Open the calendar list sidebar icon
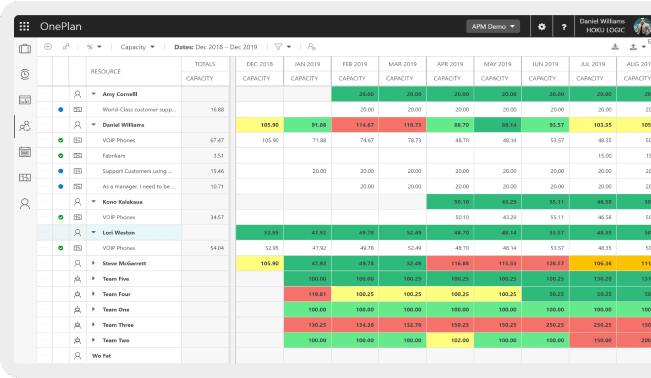 coord(25,152)
